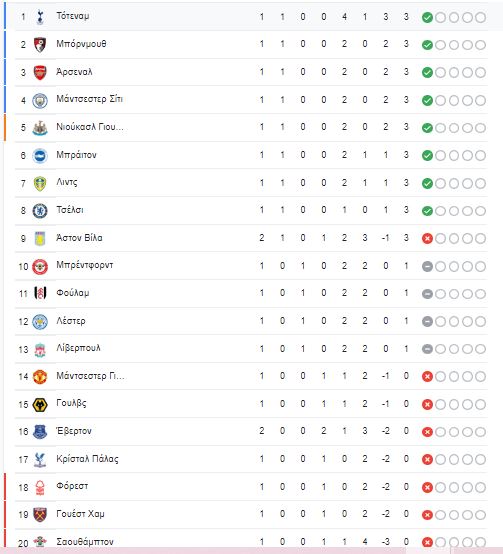
Task: Click the Bournemouth club crest
Action: [40, 45]
